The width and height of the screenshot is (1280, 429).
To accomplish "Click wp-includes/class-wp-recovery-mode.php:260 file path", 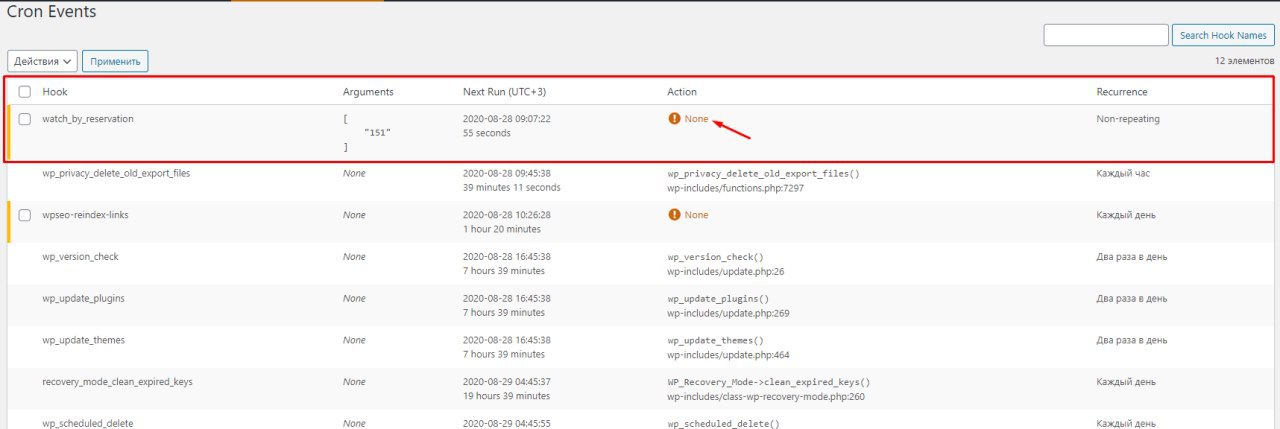I will (x=766, y=396).
